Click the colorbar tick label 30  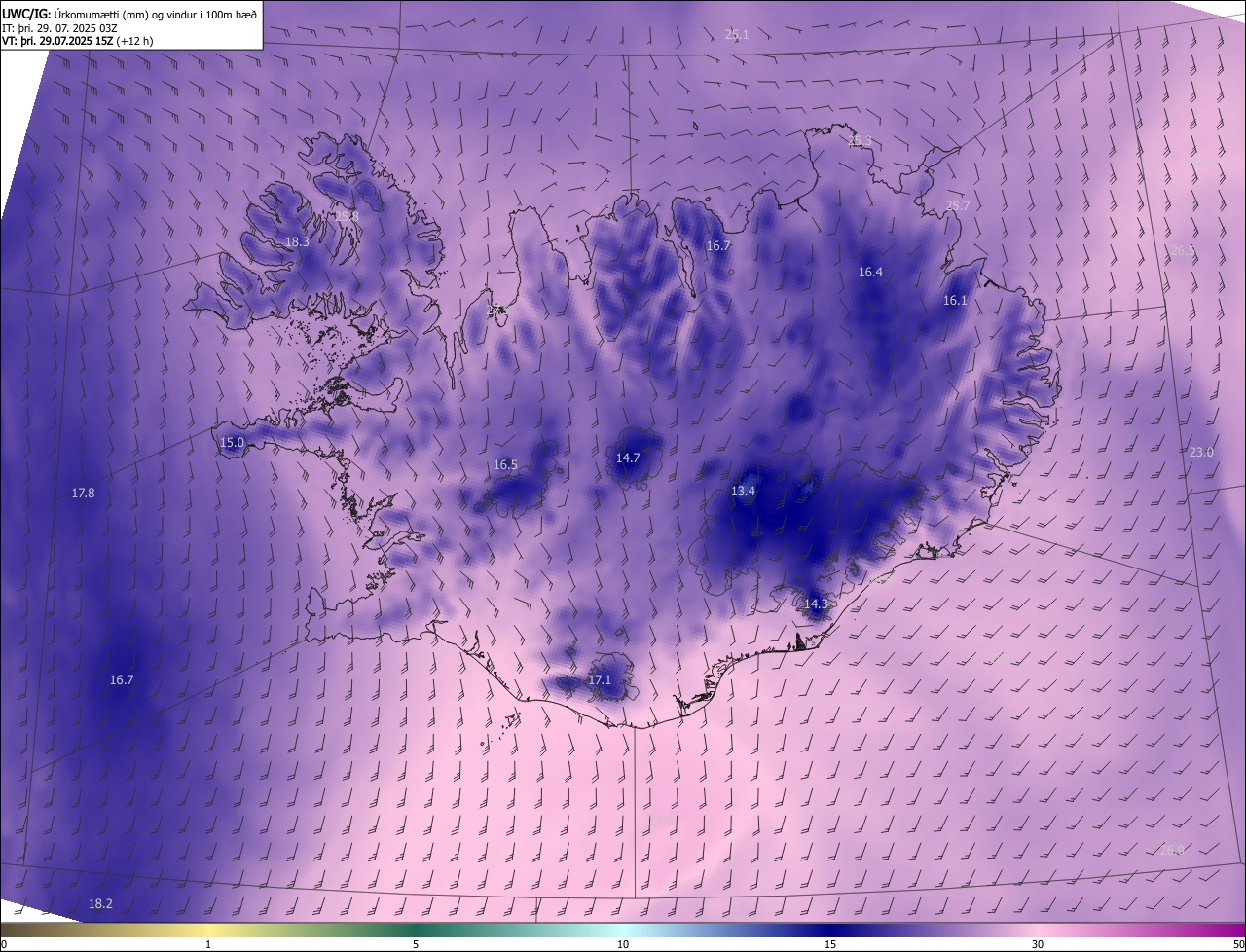click(1038, 944)
